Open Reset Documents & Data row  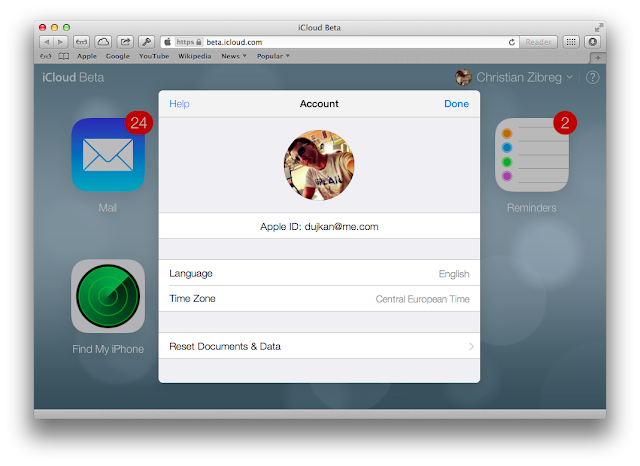319,346
